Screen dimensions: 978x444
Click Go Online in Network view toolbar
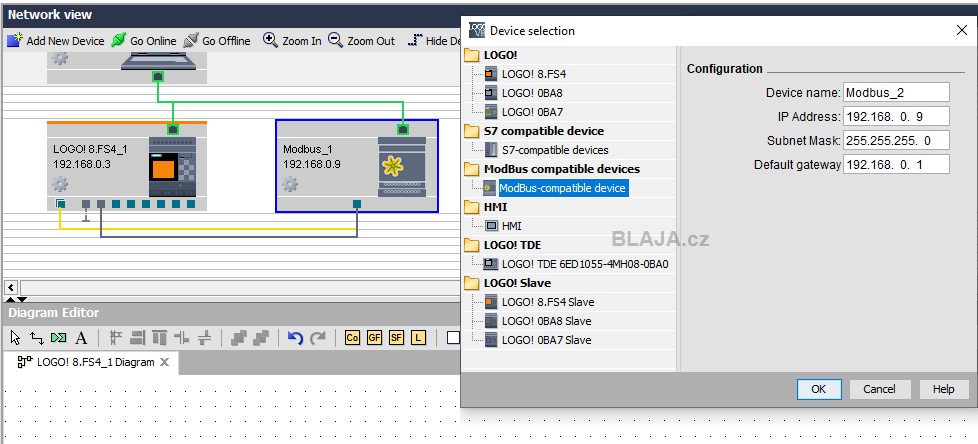pos(143,41)
